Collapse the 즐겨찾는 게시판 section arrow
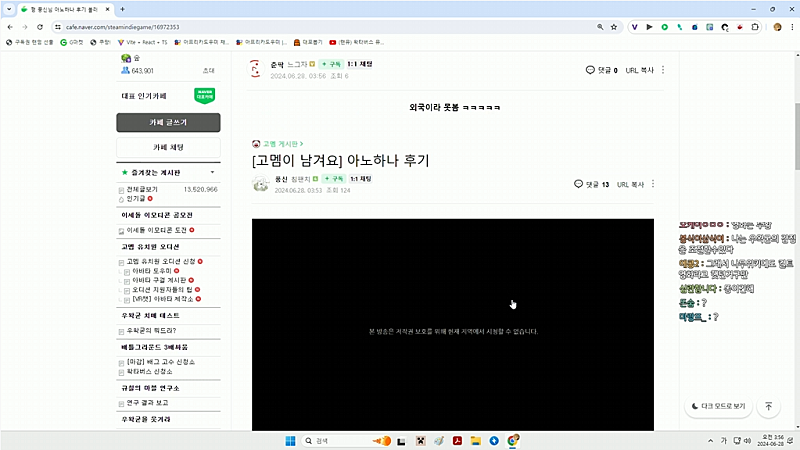Image resolution: width=800 pixels, height=450 pixels. (x=213, y=173)
